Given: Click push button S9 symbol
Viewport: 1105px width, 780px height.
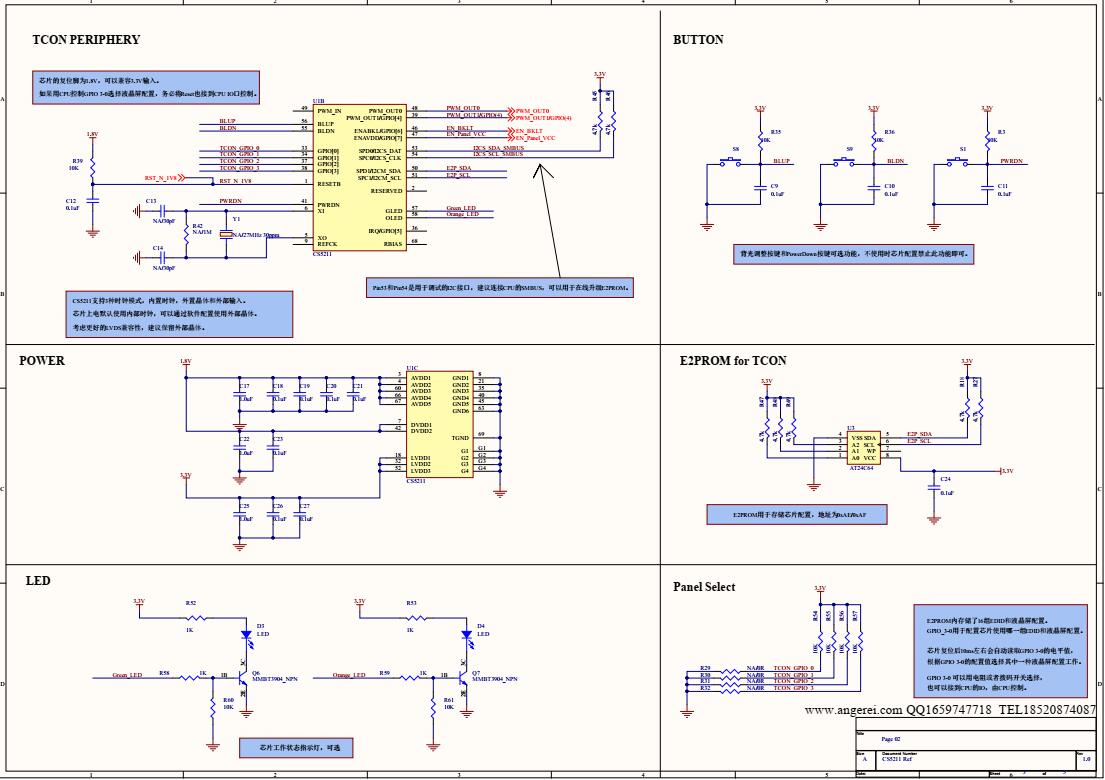Looking at the screenshot, I should point(844,162).
